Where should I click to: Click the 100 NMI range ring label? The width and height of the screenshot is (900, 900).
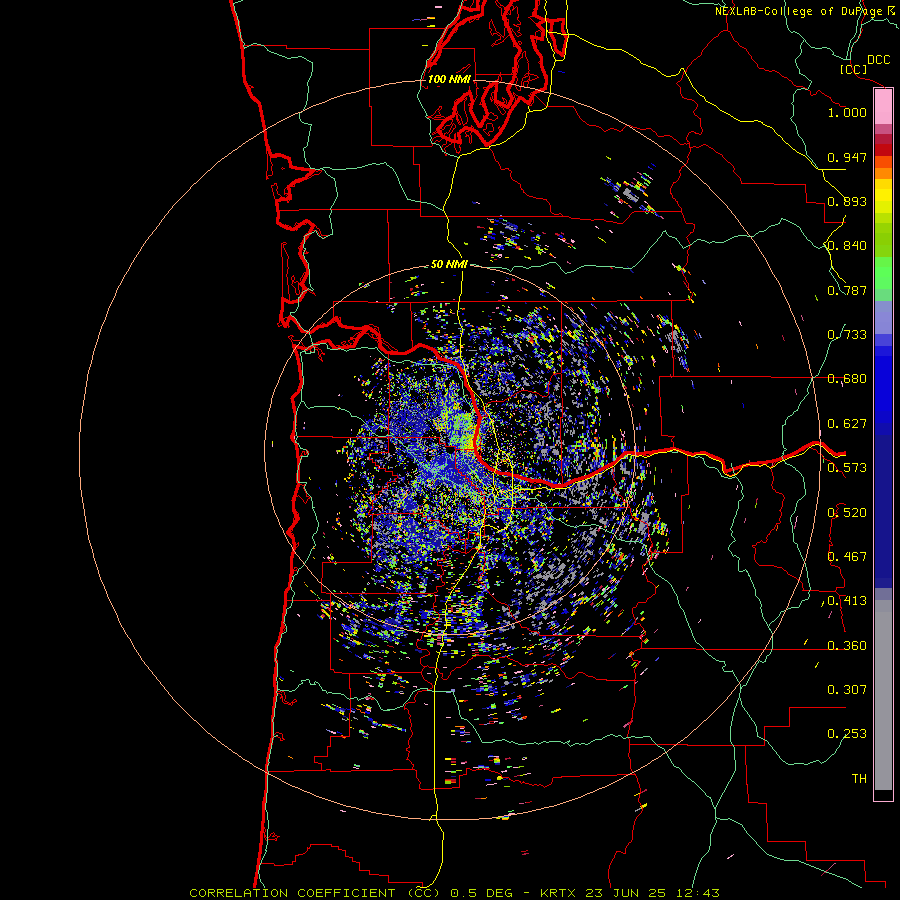pos(449,79)
